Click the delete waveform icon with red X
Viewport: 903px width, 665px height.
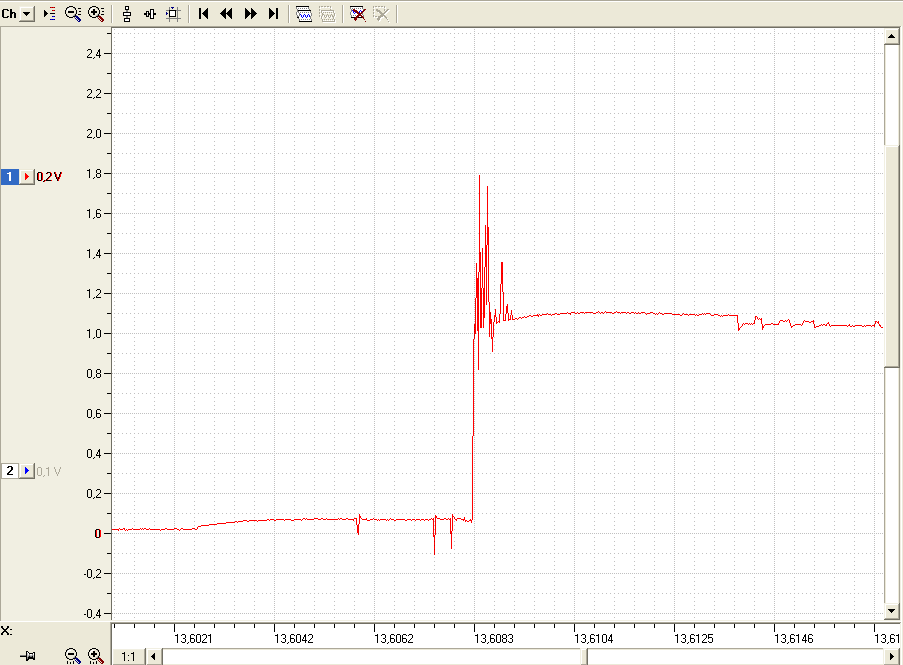tap(358, 14)
